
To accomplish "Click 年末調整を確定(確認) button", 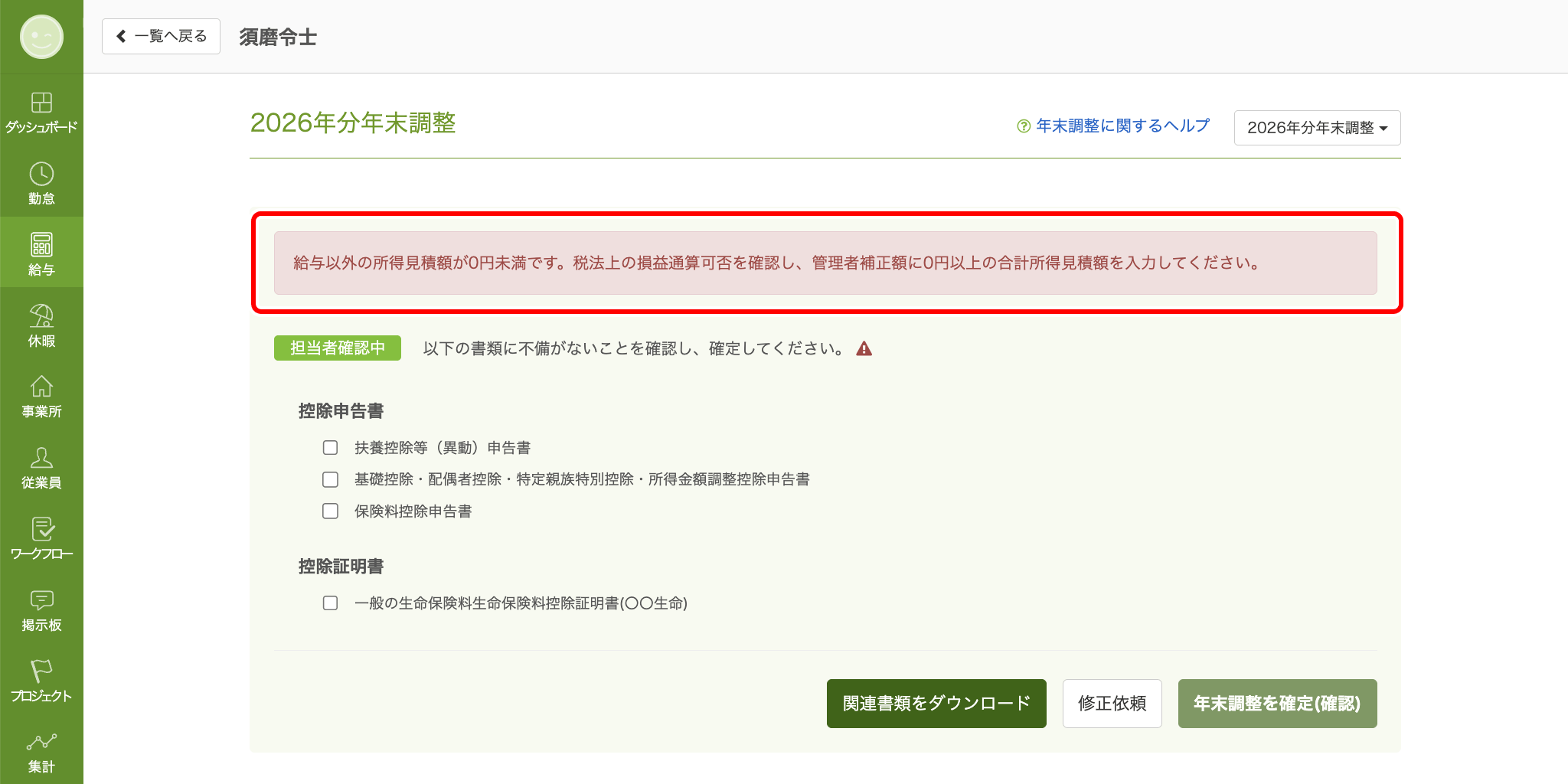I will (x=1277, y=704).
